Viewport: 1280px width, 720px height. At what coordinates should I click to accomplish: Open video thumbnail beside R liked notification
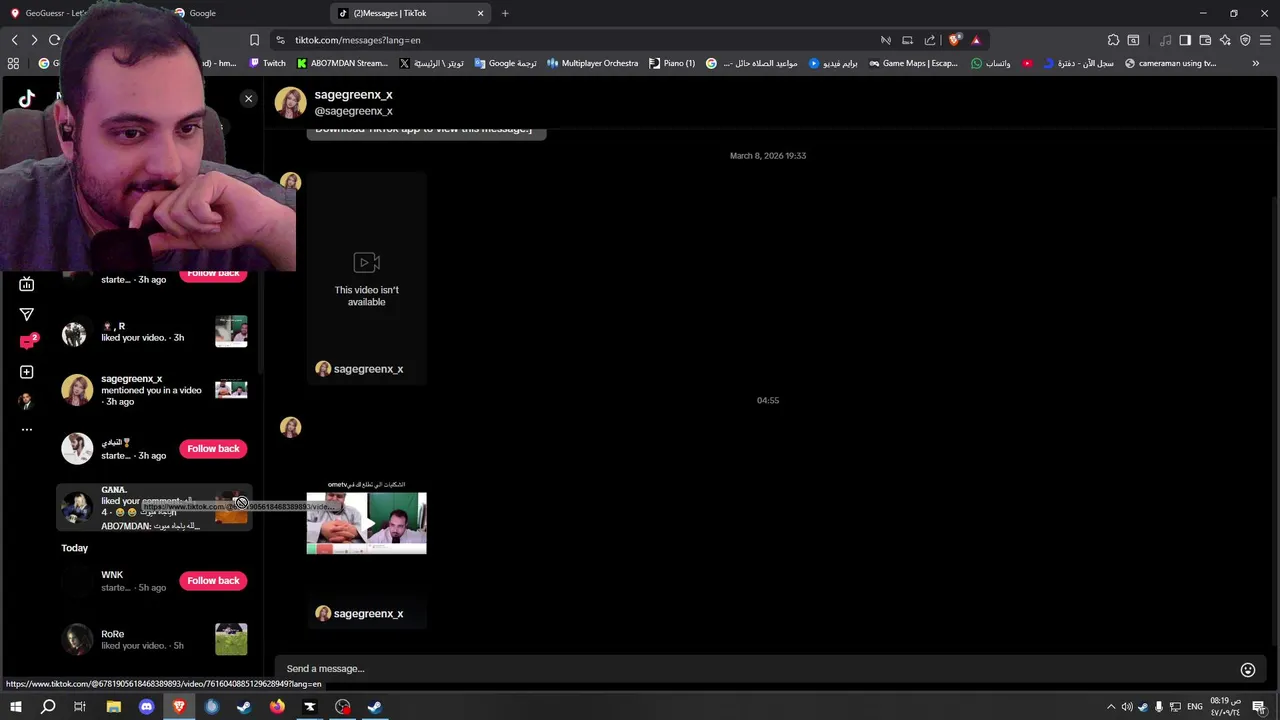[231, 332]
